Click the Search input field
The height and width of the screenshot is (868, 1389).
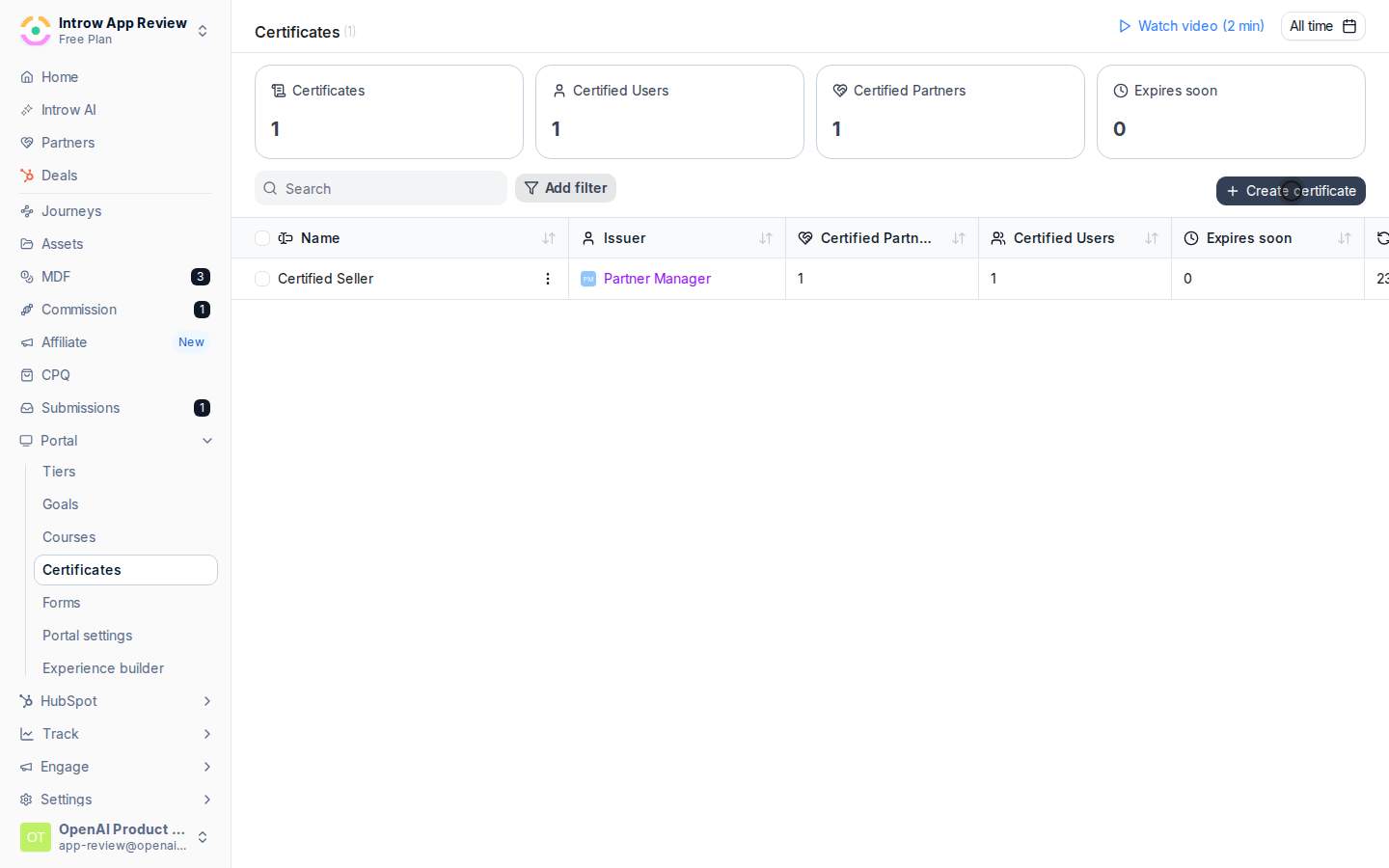click(x=381, y=188)
